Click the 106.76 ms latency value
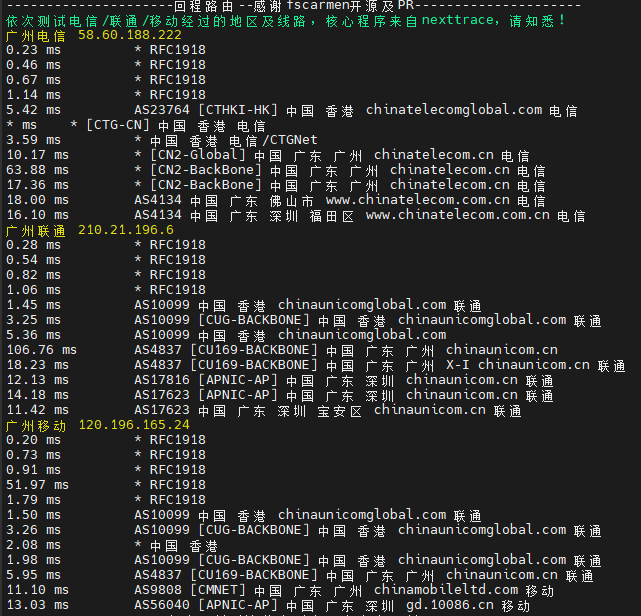The image size is (641, 616). coord(41,350)
